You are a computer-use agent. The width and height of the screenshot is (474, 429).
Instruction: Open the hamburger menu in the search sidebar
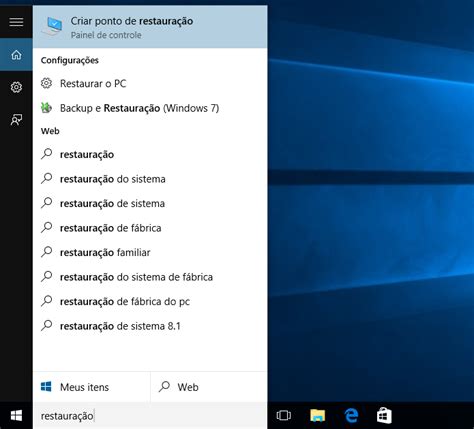pyautogui.click(x=16, y=22)
